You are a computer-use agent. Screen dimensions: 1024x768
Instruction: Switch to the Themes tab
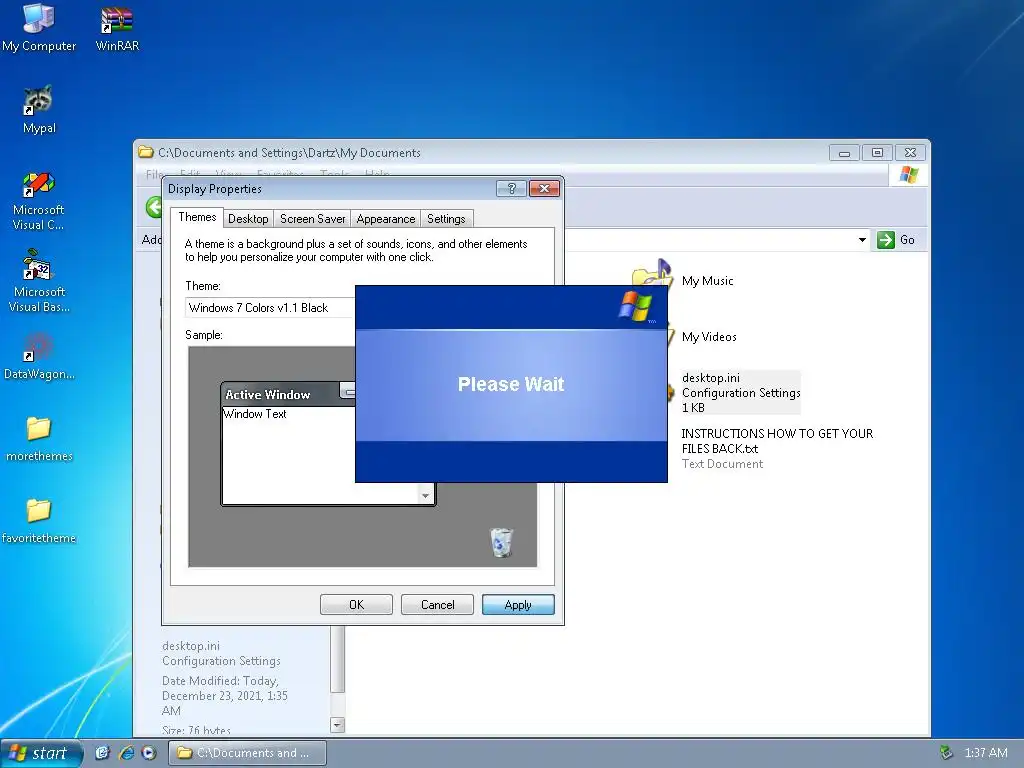tap(197, 217)
